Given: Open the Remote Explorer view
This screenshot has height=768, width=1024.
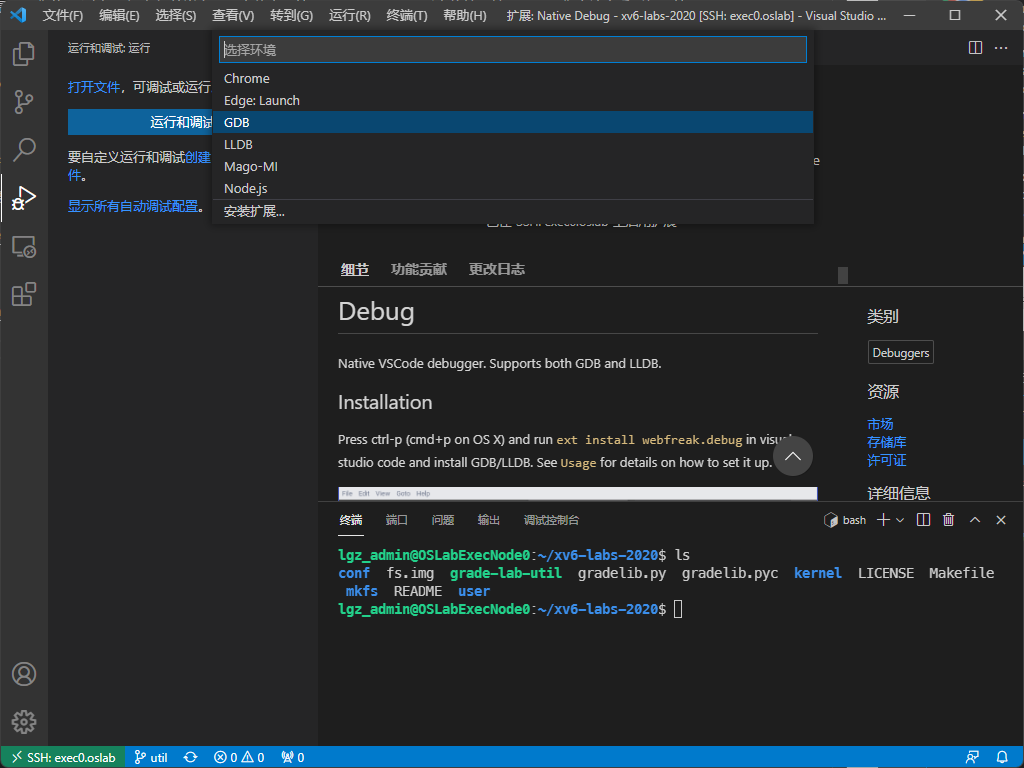Looking at the screenshot, I should click(24, 247).
